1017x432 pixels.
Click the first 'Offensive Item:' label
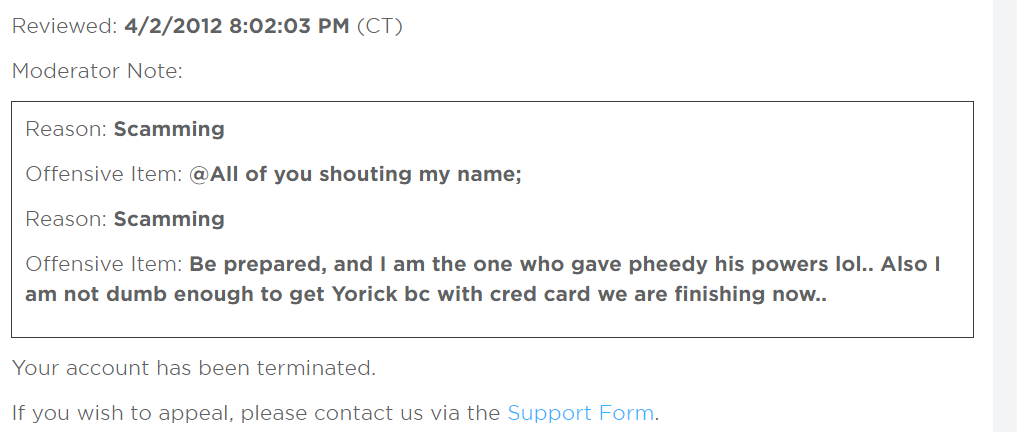[x=104, y=174]
